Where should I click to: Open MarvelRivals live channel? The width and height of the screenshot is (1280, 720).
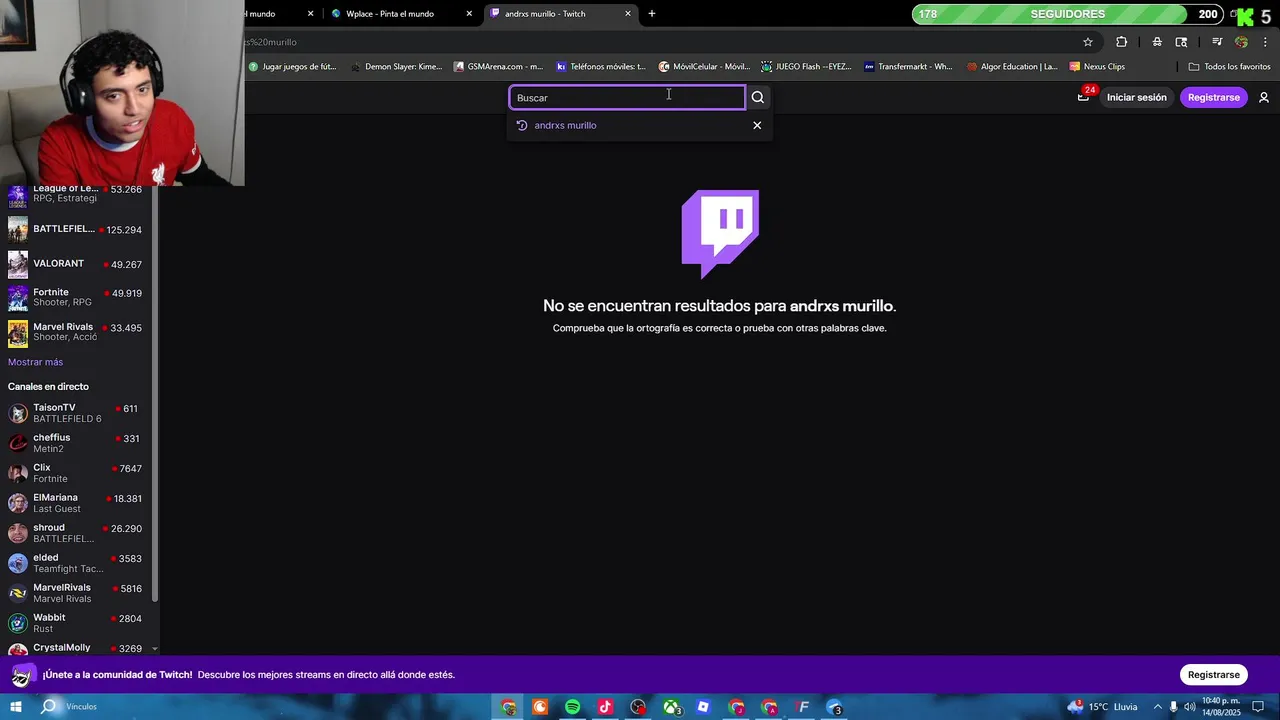pyautogui.click(x=76, y=593)
